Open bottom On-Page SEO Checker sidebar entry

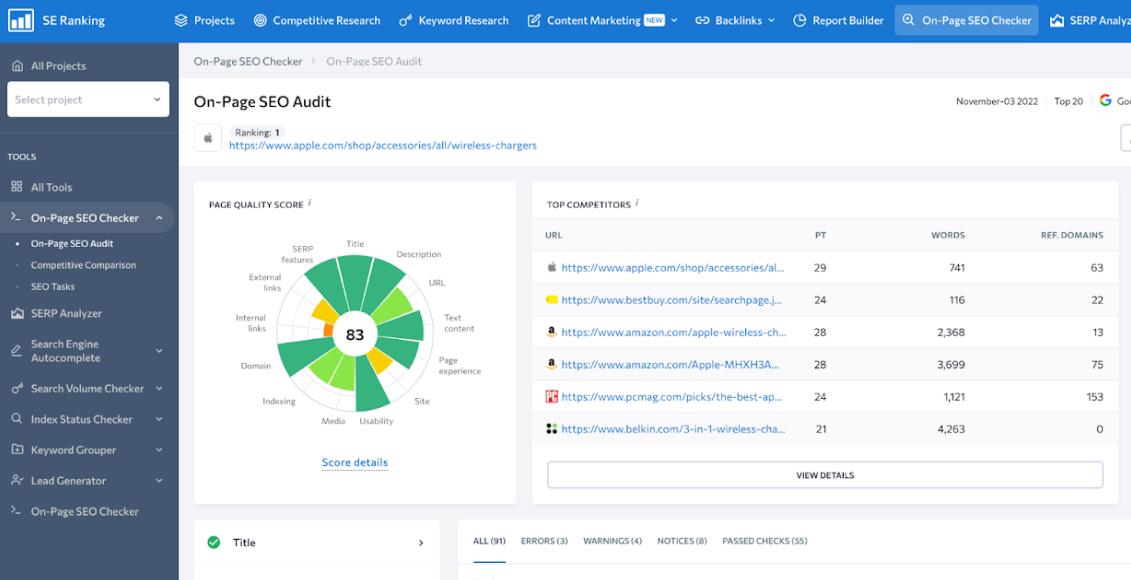(x=84, y=511)
